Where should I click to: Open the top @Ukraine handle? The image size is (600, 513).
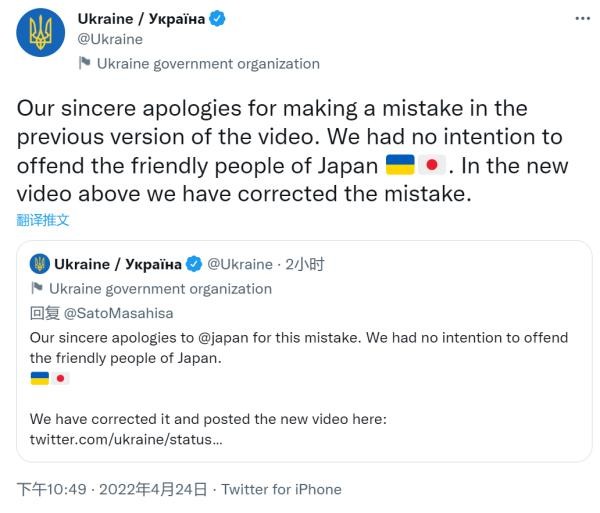tap(110, 39)
